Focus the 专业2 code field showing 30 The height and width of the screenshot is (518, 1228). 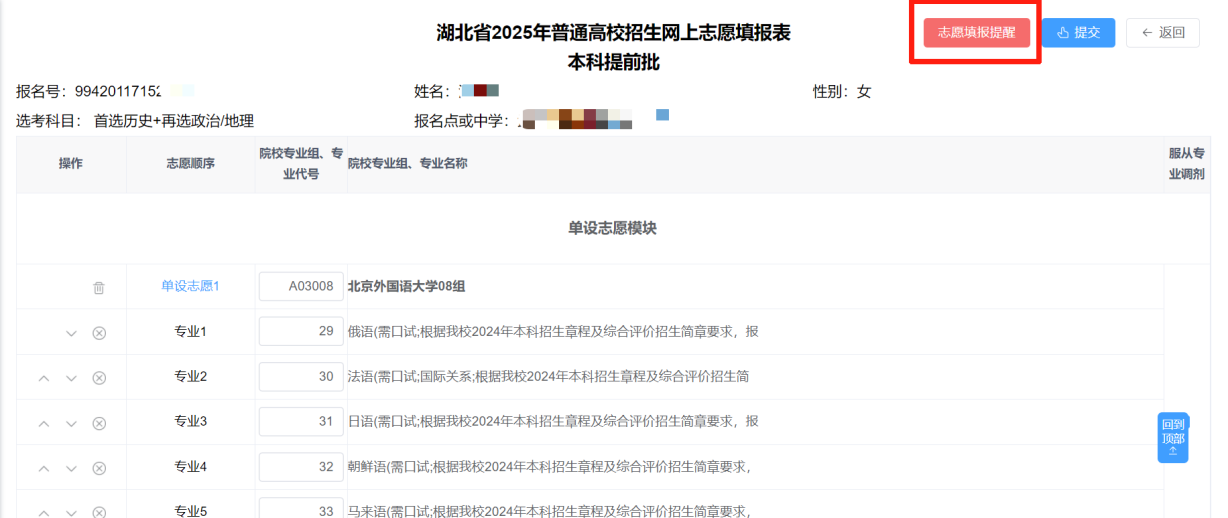click(x=301, y=376)
